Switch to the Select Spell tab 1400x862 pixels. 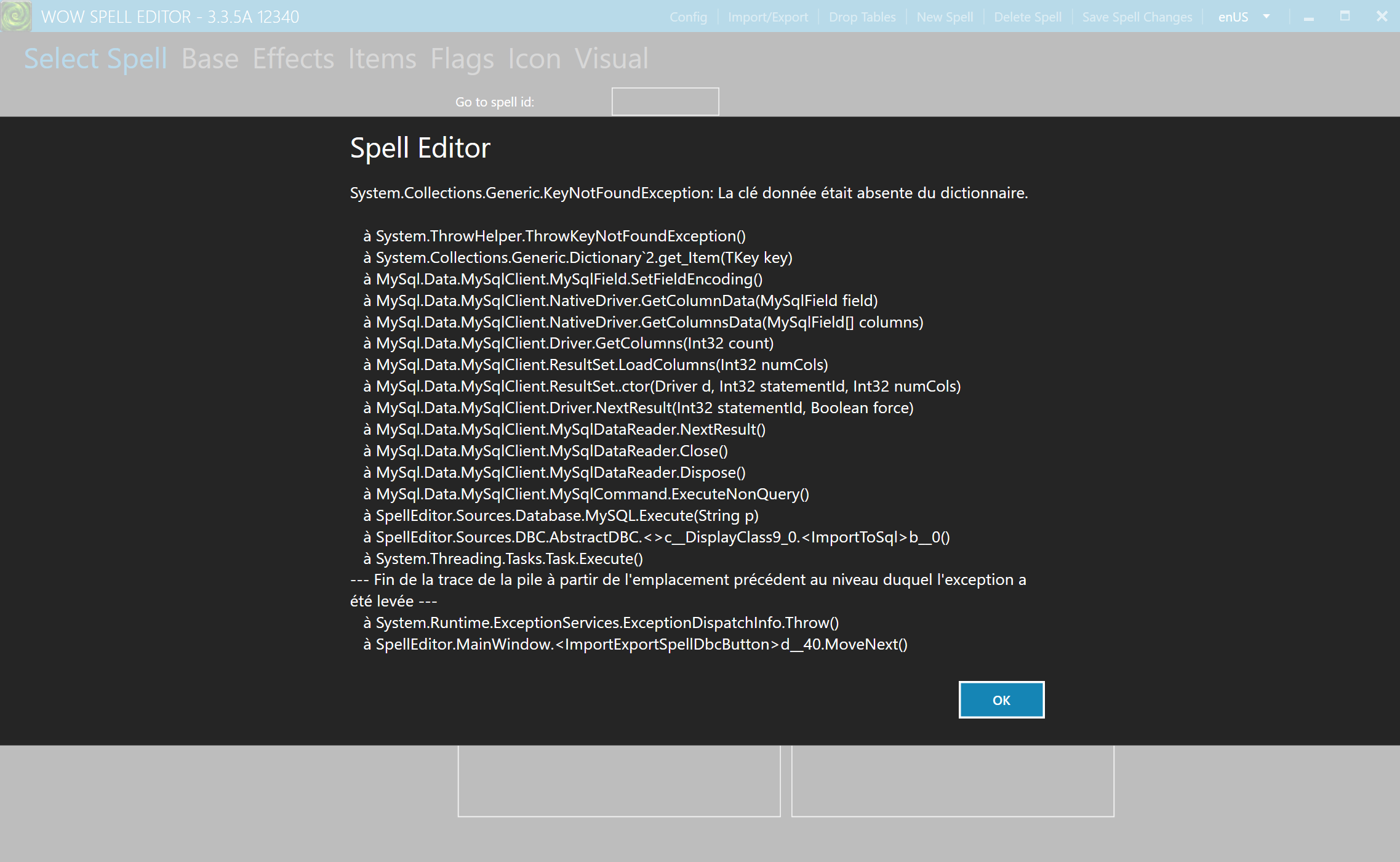[95, 58]
